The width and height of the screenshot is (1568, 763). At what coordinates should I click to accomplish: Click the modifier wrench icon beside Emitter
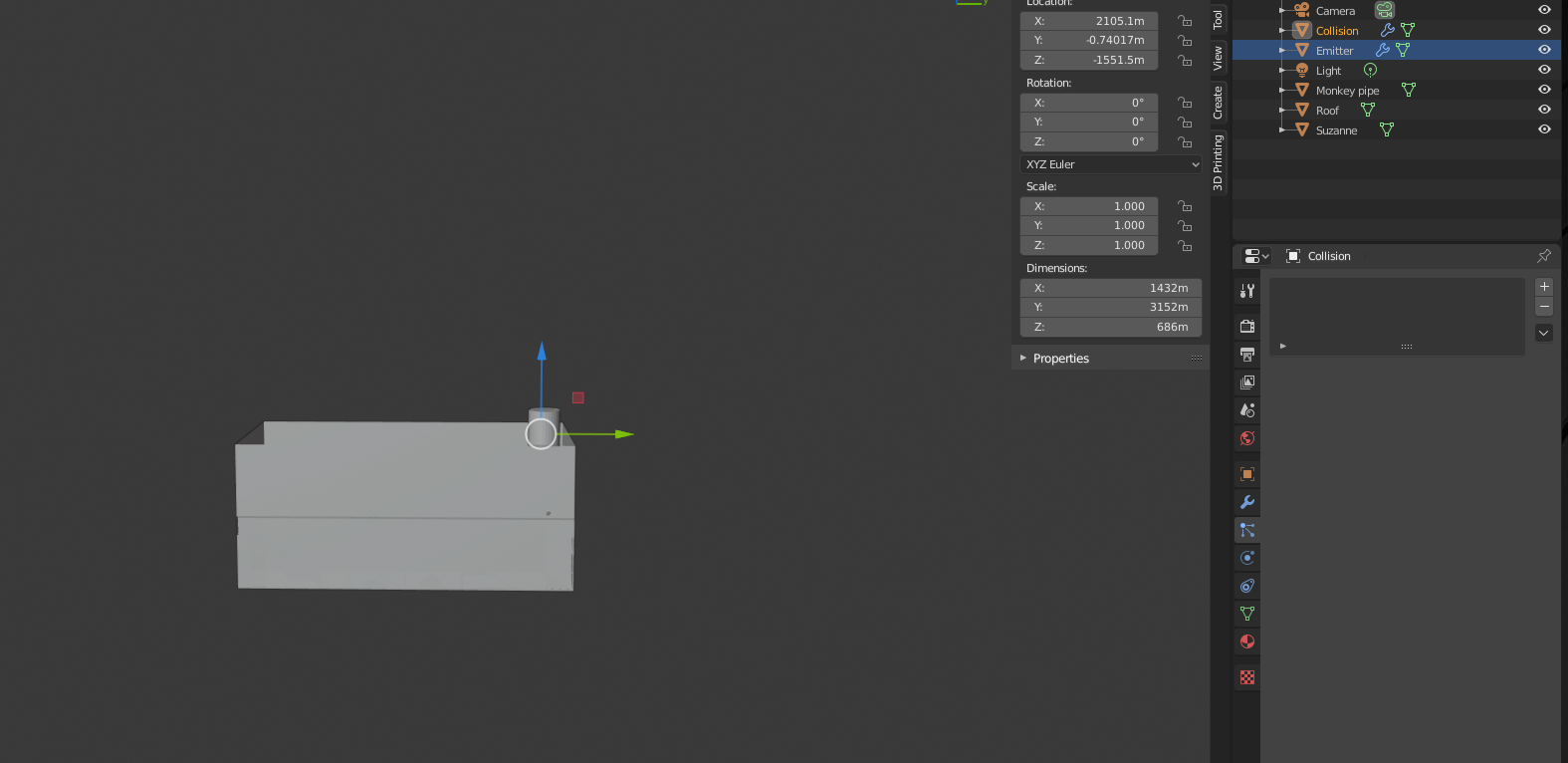coord(1382,50)
